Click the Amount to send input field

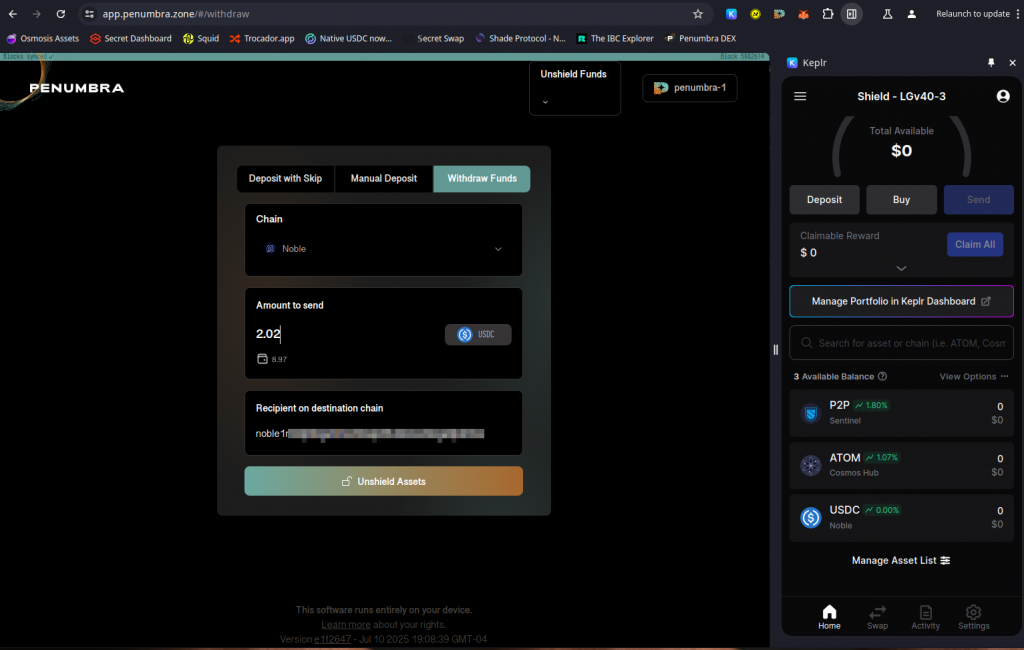tap(346, 334)
